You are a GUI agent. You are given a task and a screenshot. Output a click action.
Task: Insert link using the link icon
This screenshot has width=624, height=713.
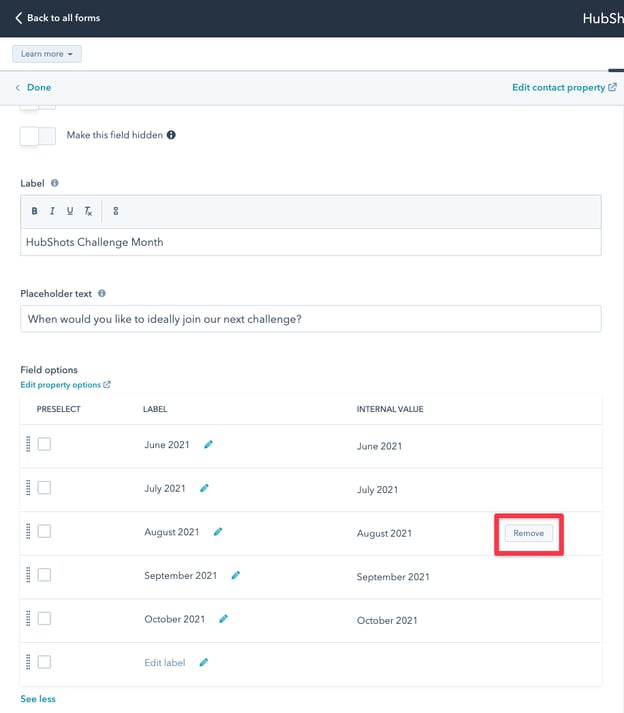point(116,211)
